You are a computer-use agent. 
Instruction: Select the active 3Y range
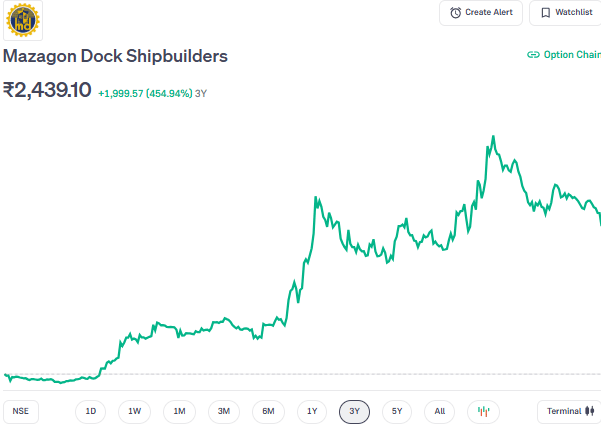354,411
